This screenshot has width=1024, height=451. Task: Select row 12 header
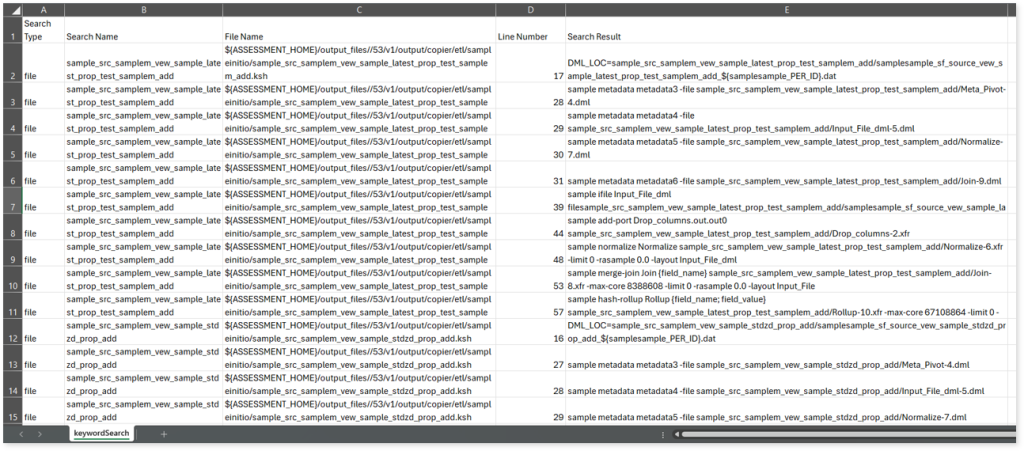click(x=10, y=335)
